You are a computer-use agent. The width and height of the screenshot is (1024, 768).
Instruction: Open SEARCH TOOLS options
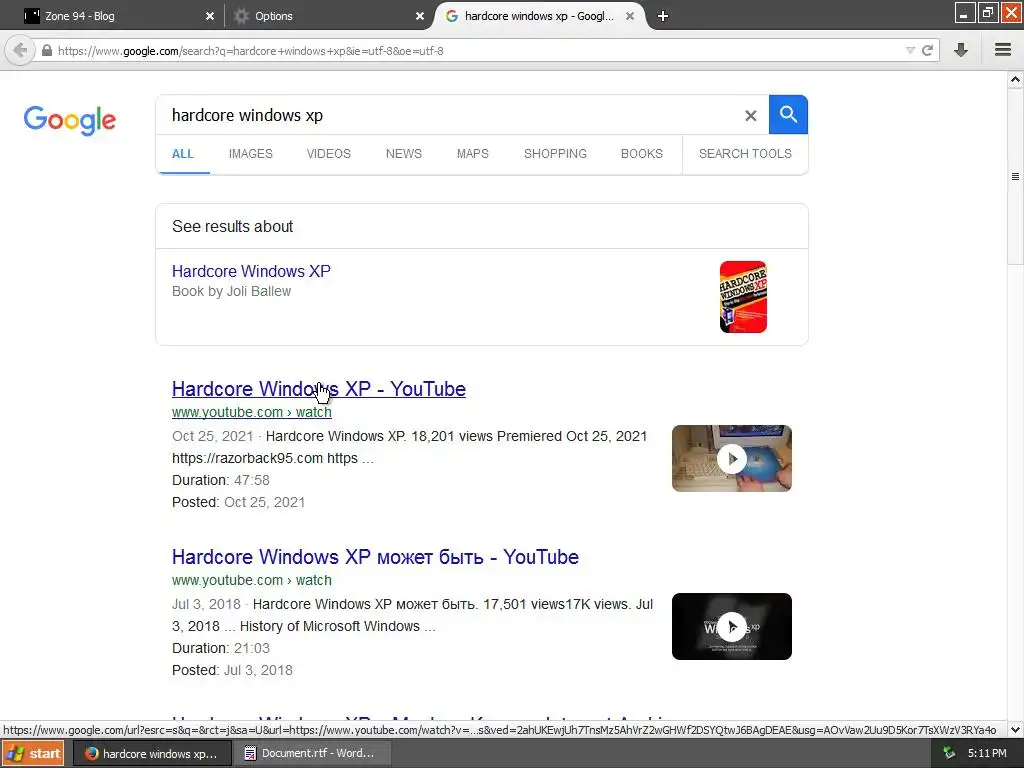(745, 153)
